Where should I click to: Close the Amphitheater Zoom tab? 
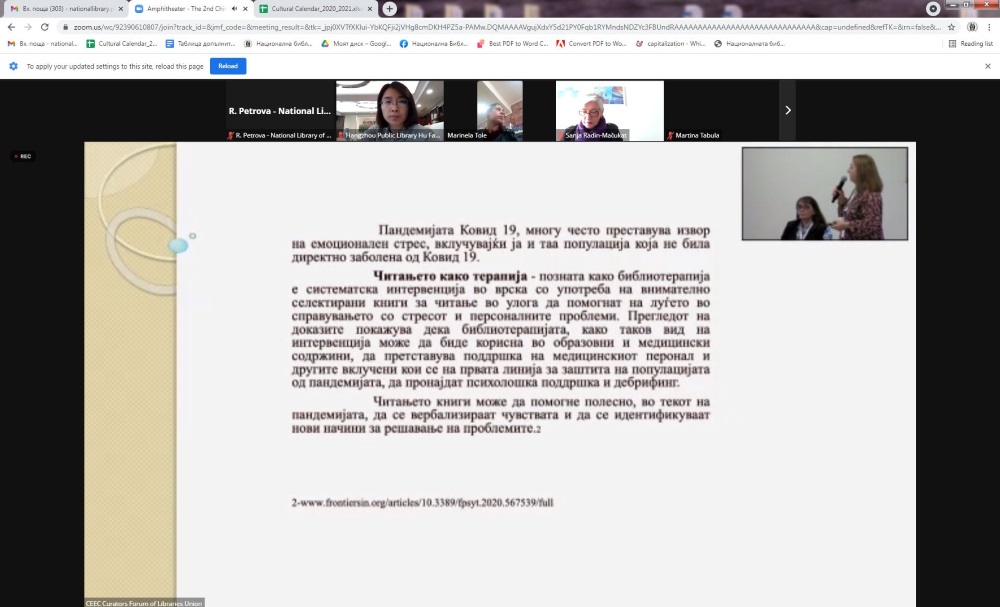click(246, 9)
